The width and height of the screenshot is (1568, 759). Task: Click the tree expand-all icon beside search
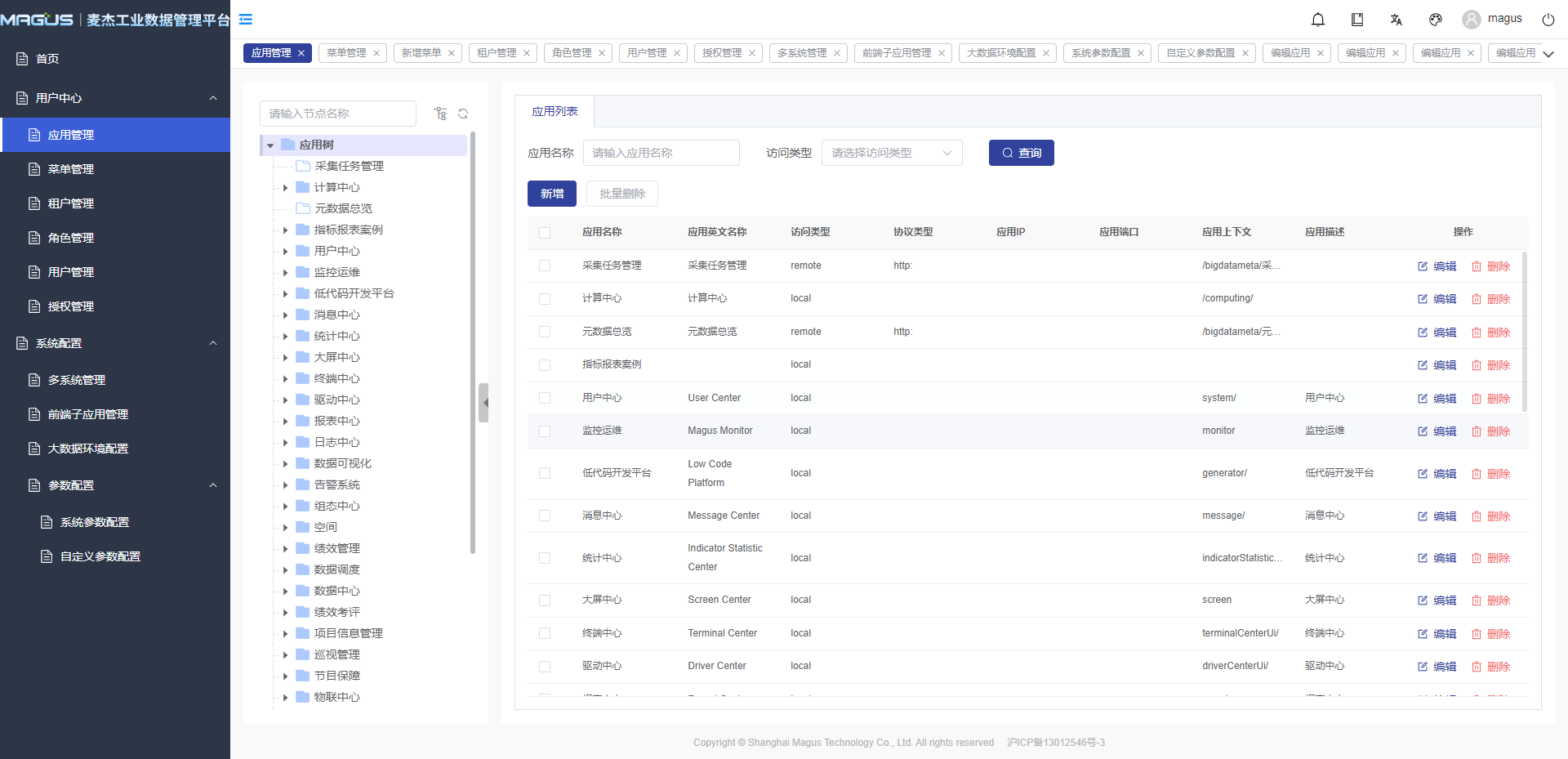point(441,114)
